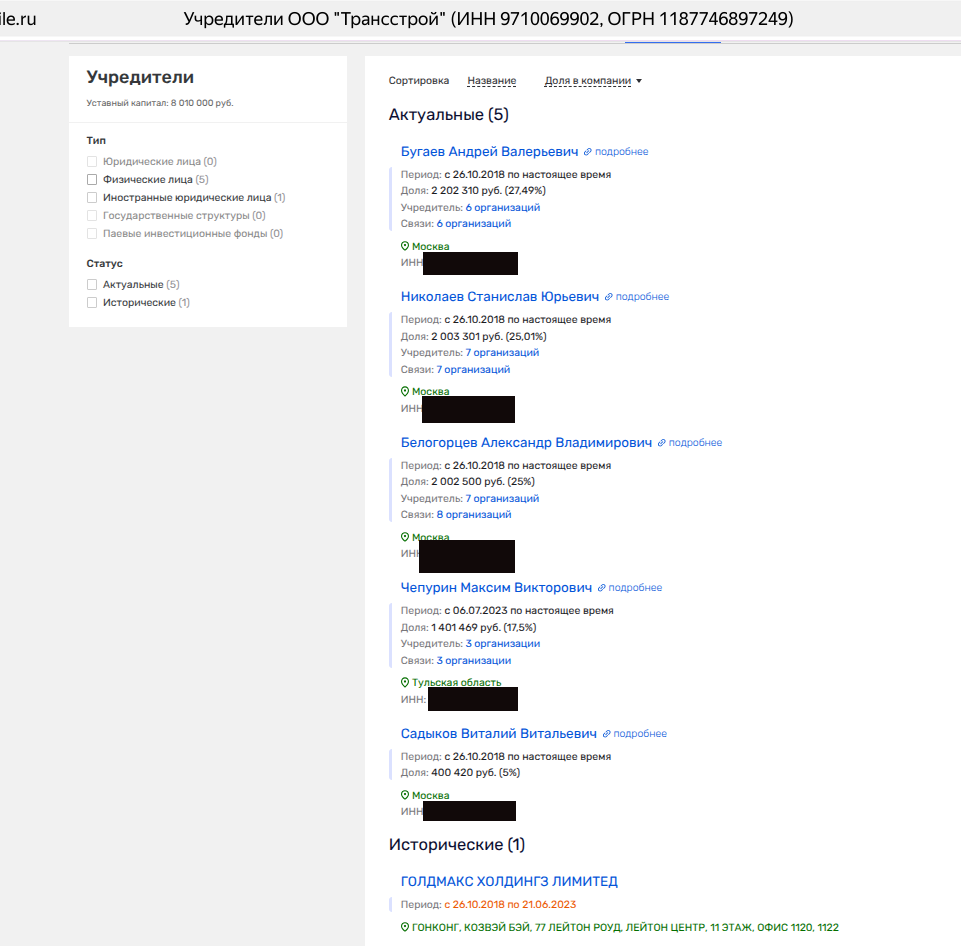961x946 pixels.
Task: Click Тульская область location pin icon
Action: [x=405, y=683]
